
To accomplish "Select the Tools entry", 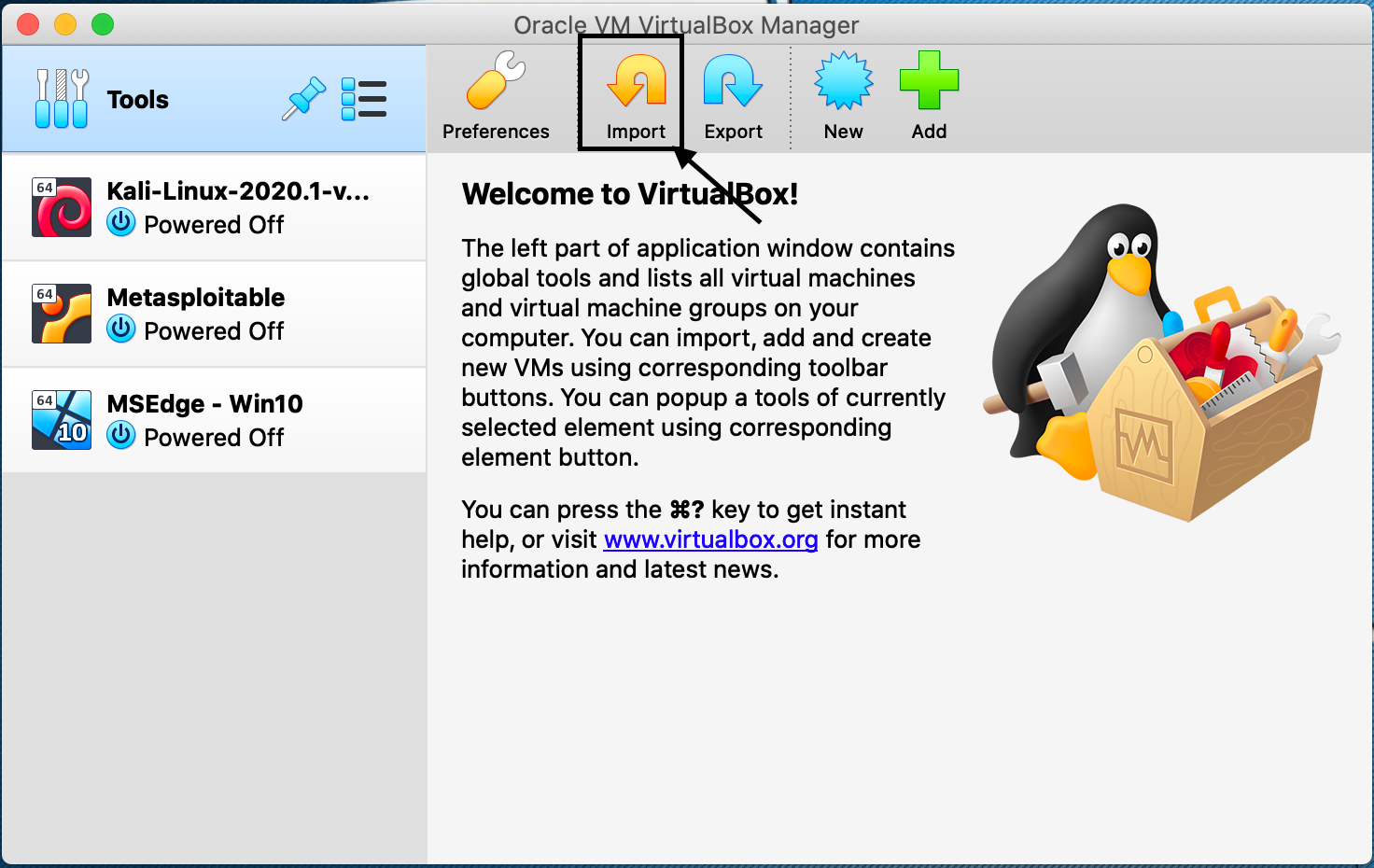I will coord(214,99).
